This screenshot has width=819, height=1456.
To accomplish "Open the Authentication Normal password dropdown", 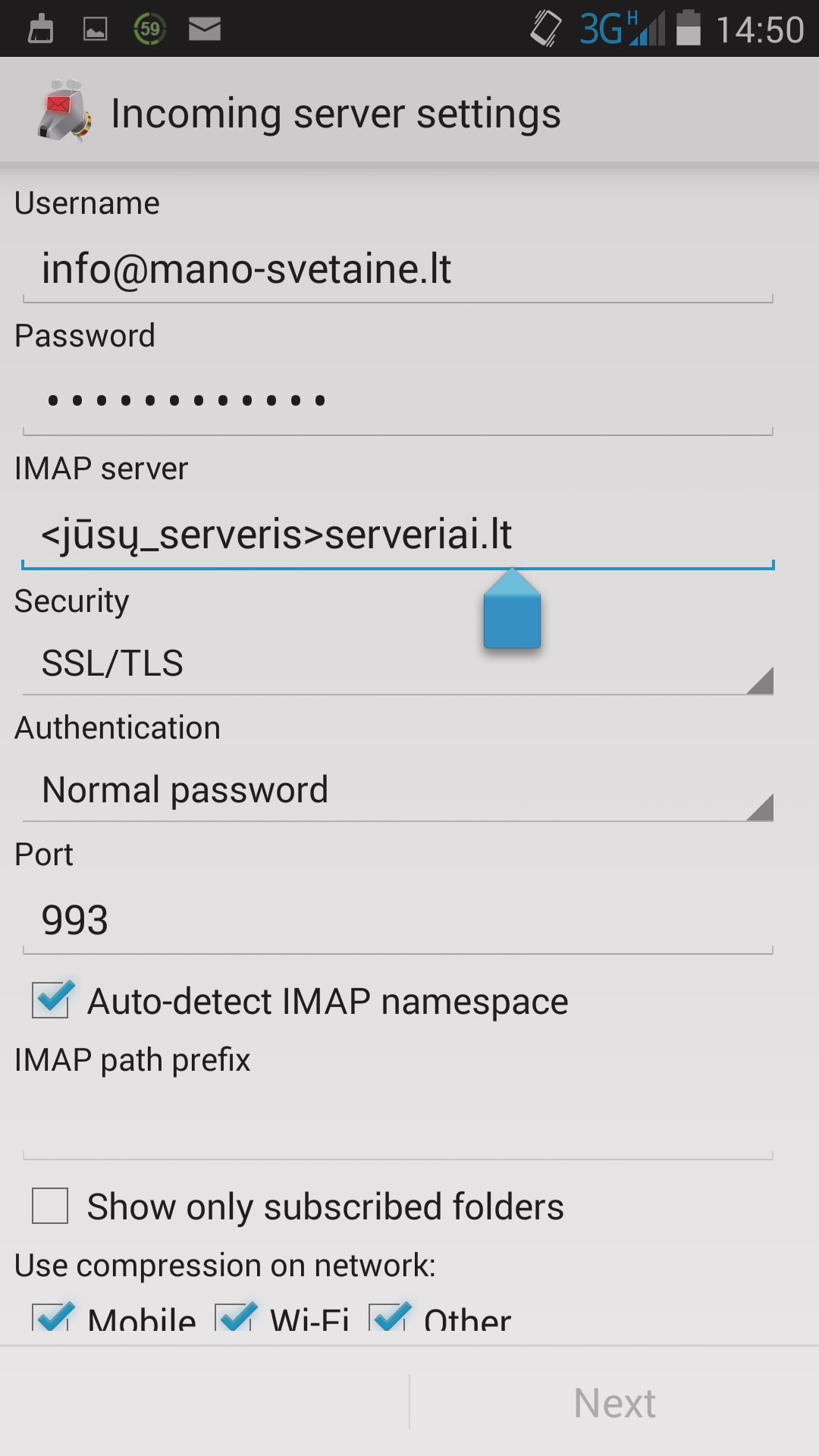I will coord(398,790).
